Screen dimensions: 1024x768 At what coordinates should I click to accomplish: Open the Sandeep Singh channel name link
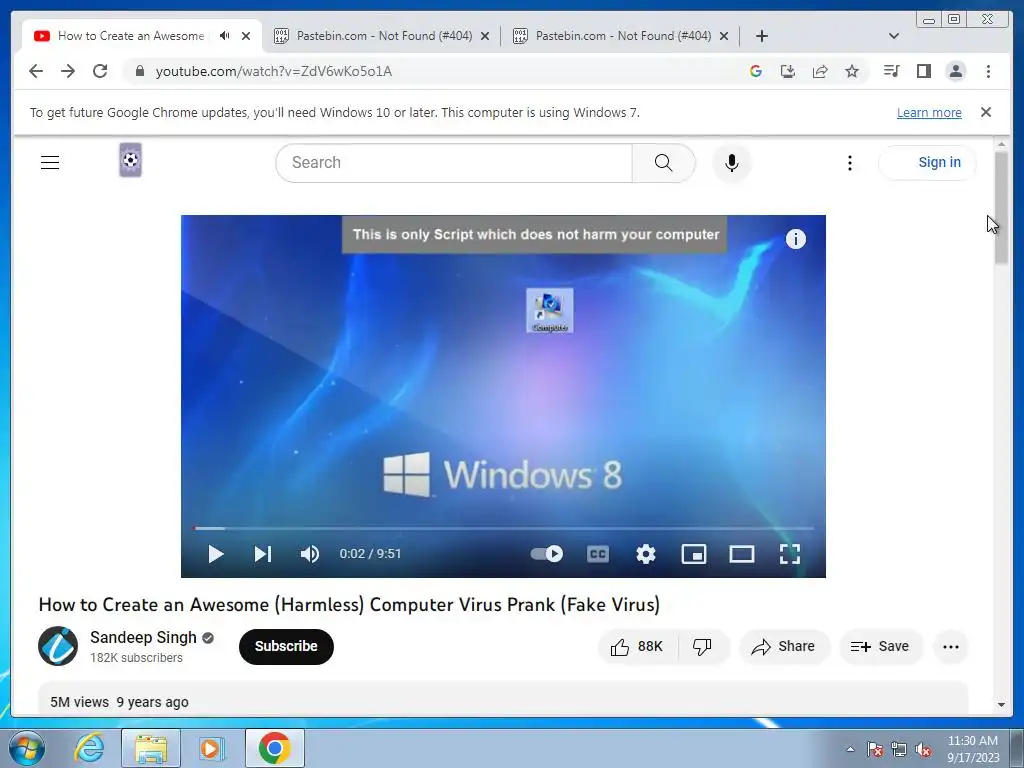point(143,637)
